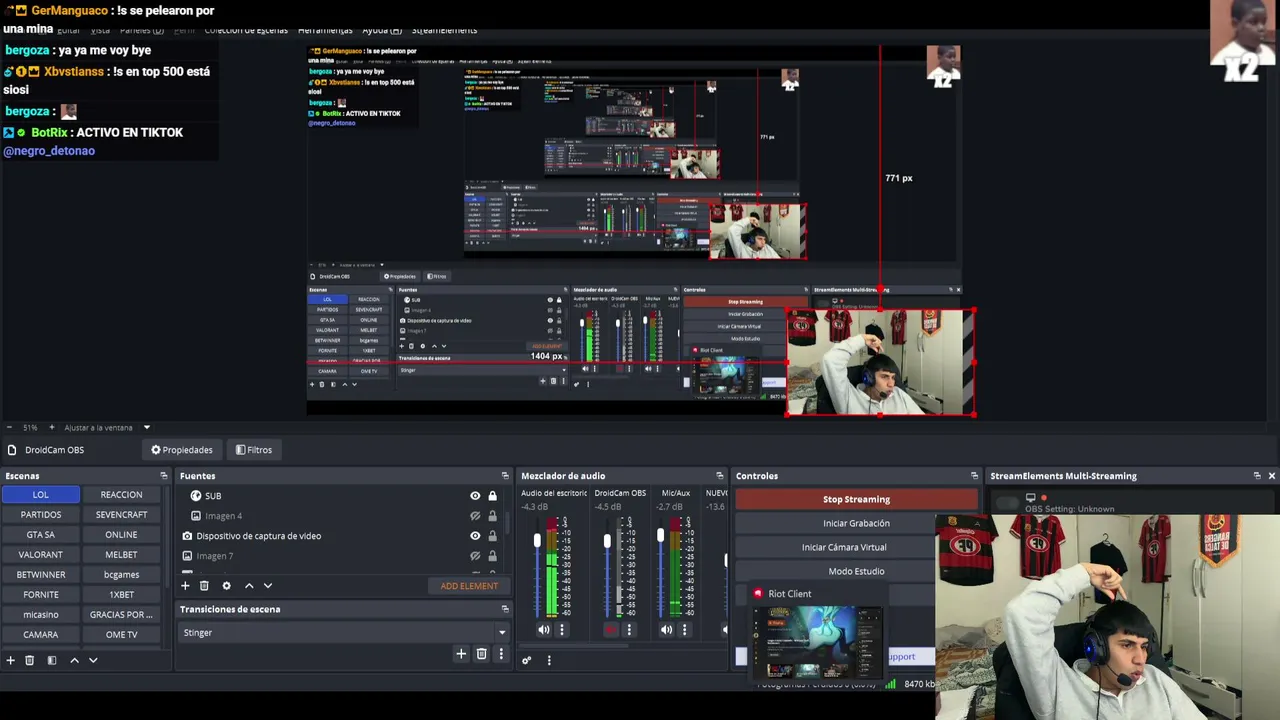Open the audio mixer three-dot menu
The height and width of the screenshot is (720, 1280).
549,660
